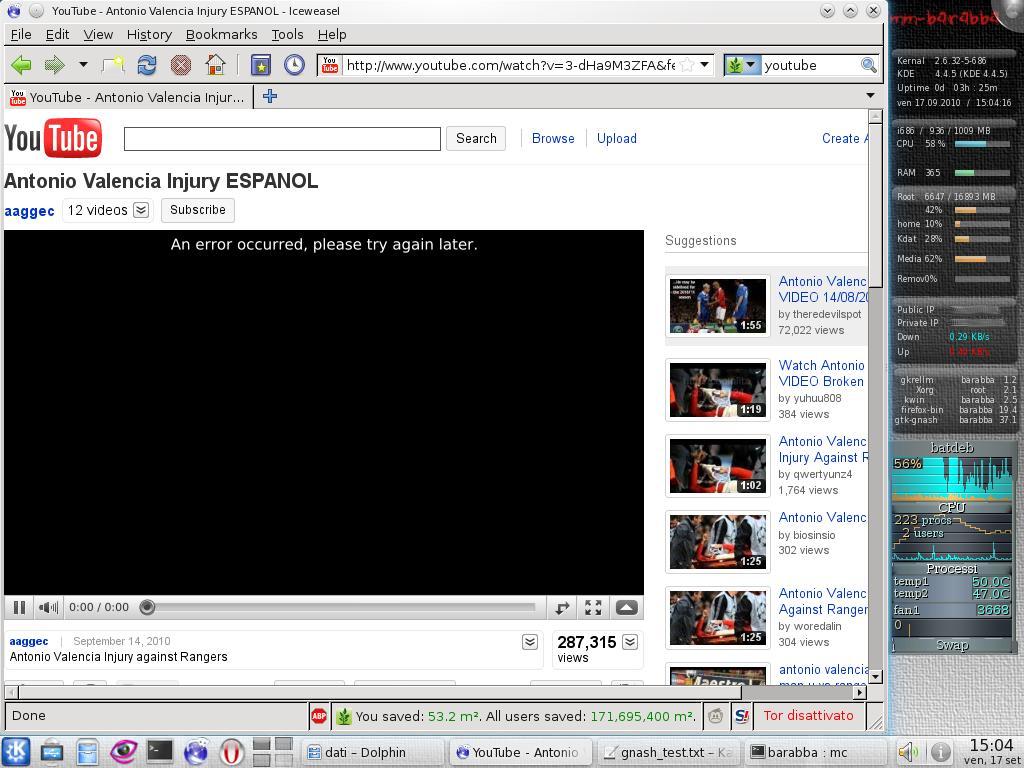This screenshot has height=768, width=1024.
Task: Mute the video player volume
Action: [x=48, y=607]
